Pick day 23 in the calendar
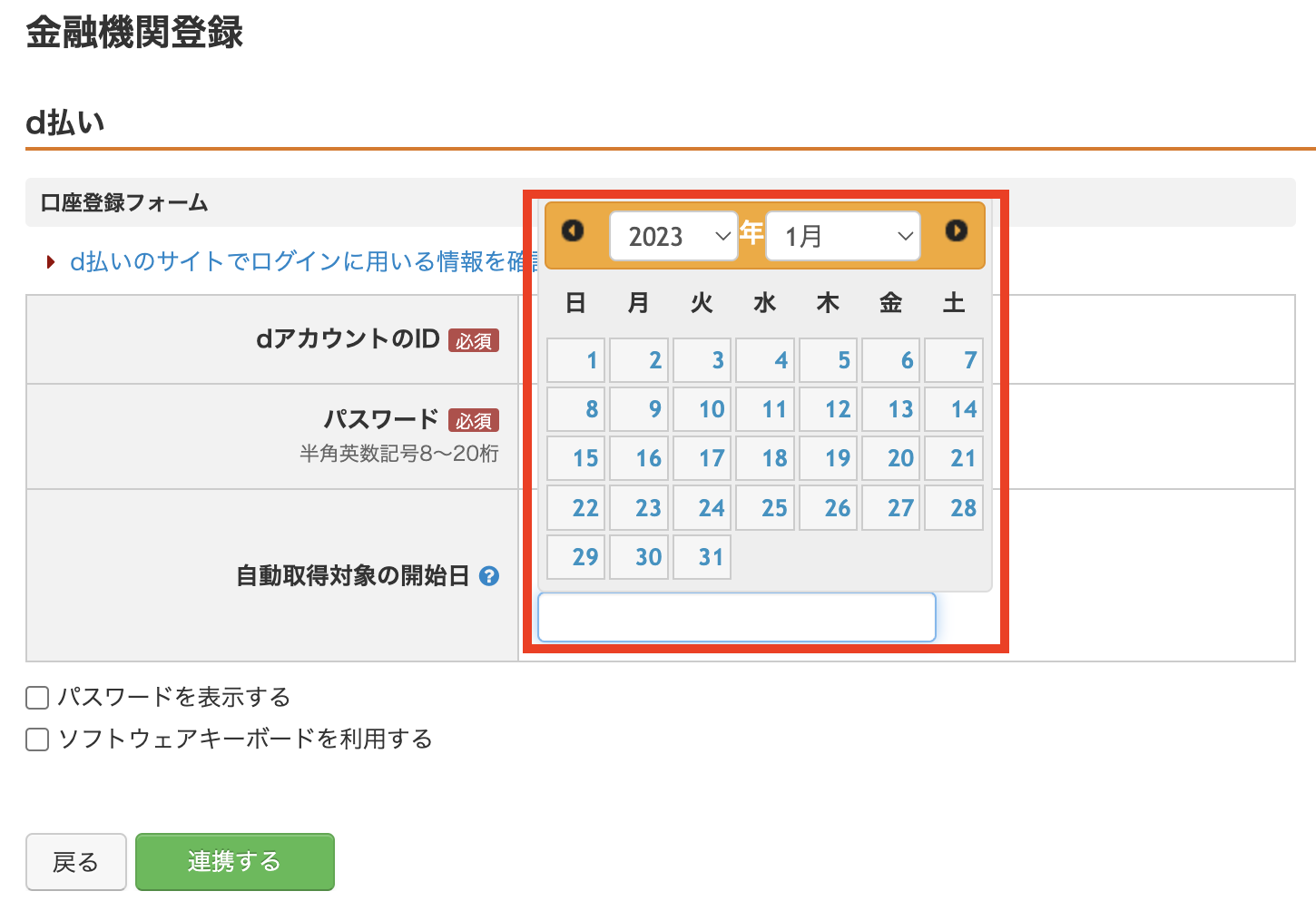 [639, 508]
